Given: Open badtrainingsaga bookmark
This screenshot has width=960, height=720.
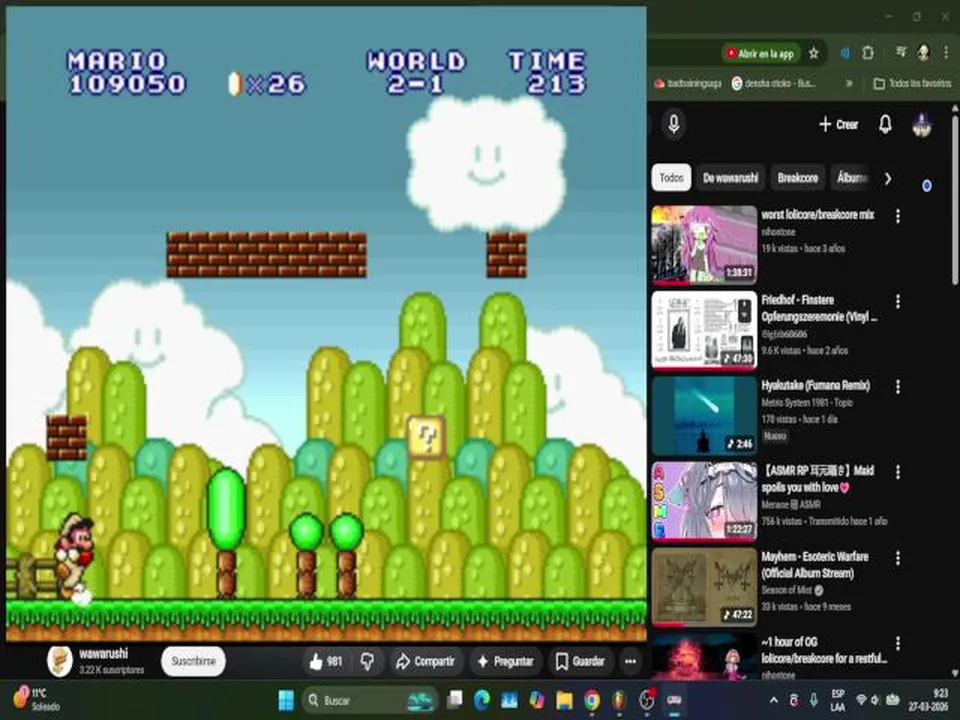Looking at the screenshot, I should tap(688, 83).
